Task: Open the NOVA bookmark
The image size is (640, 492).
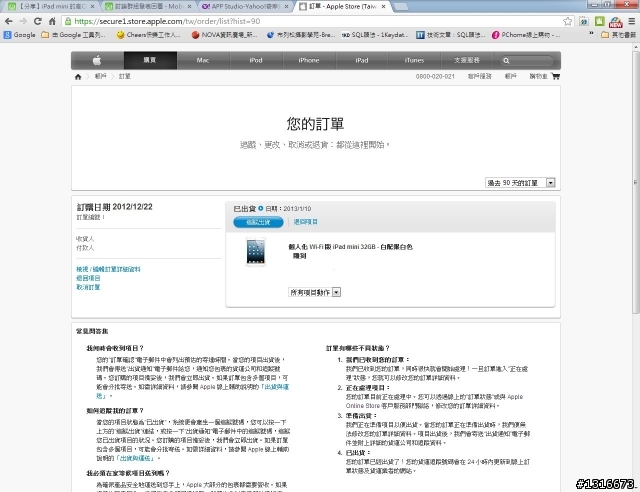Action: click(224, 35)
